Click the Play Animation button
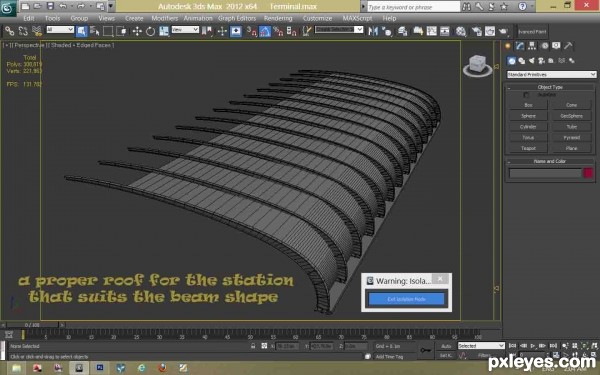The height and width of the screenshot is (375, 600). point(533,346)
